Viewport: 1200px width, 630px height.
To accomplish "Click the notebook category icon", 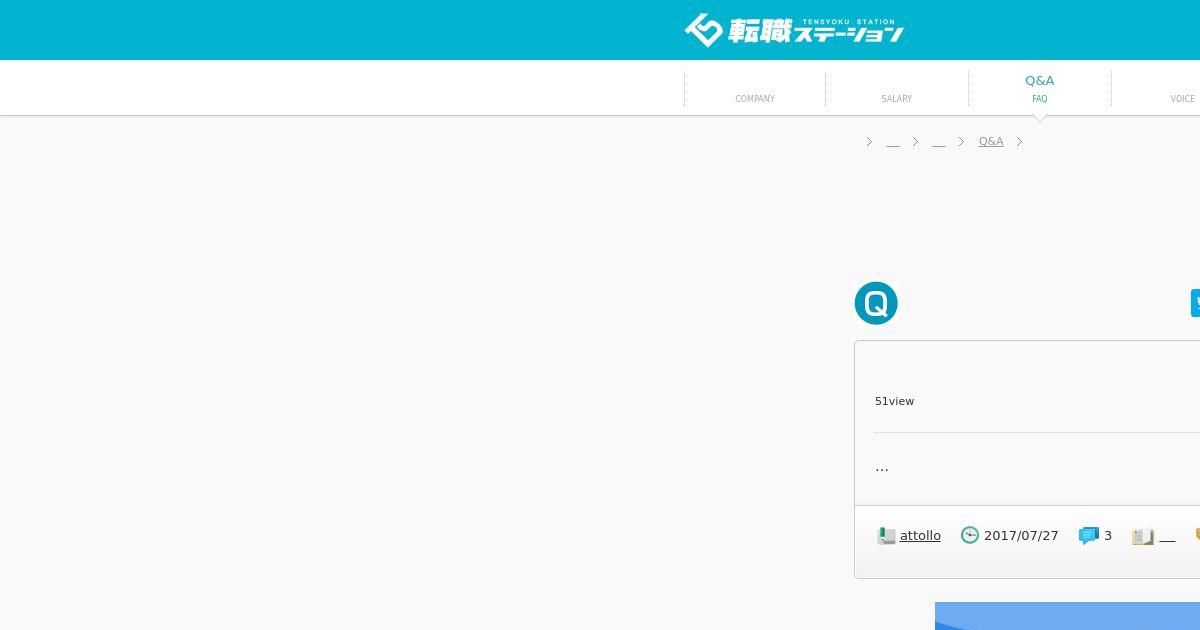I will coord(1143,536).
